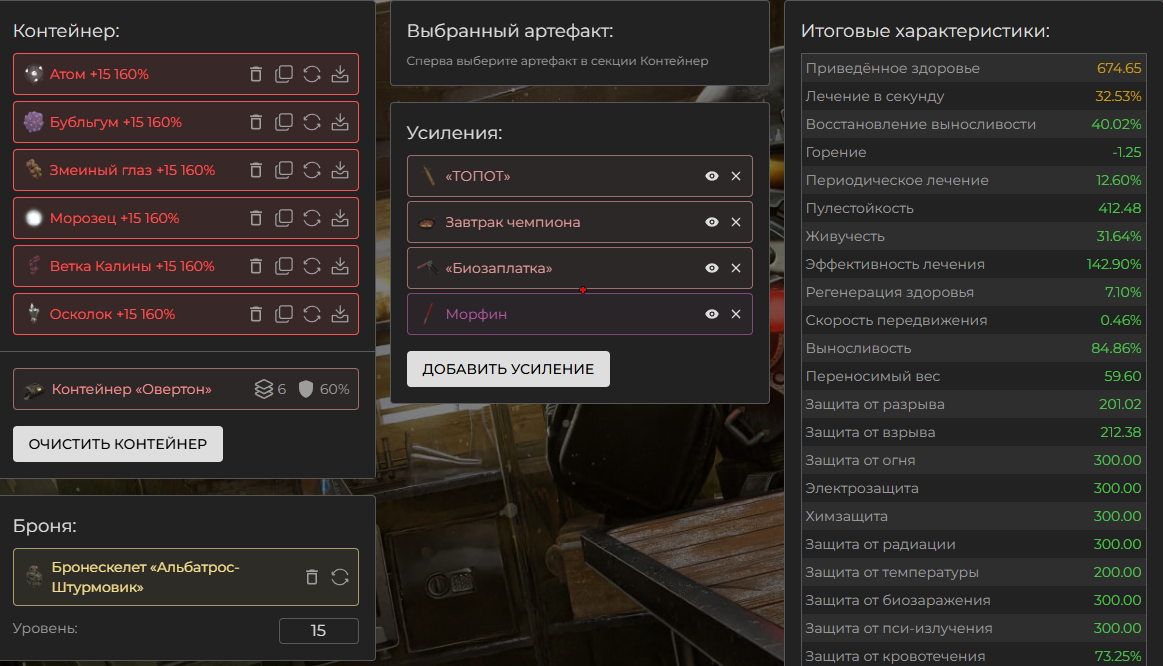The width and height of the screenshot is (1163, 666).
Task: Hide the Завтрак чемпиона boost effect
Action: click(712, 222)
